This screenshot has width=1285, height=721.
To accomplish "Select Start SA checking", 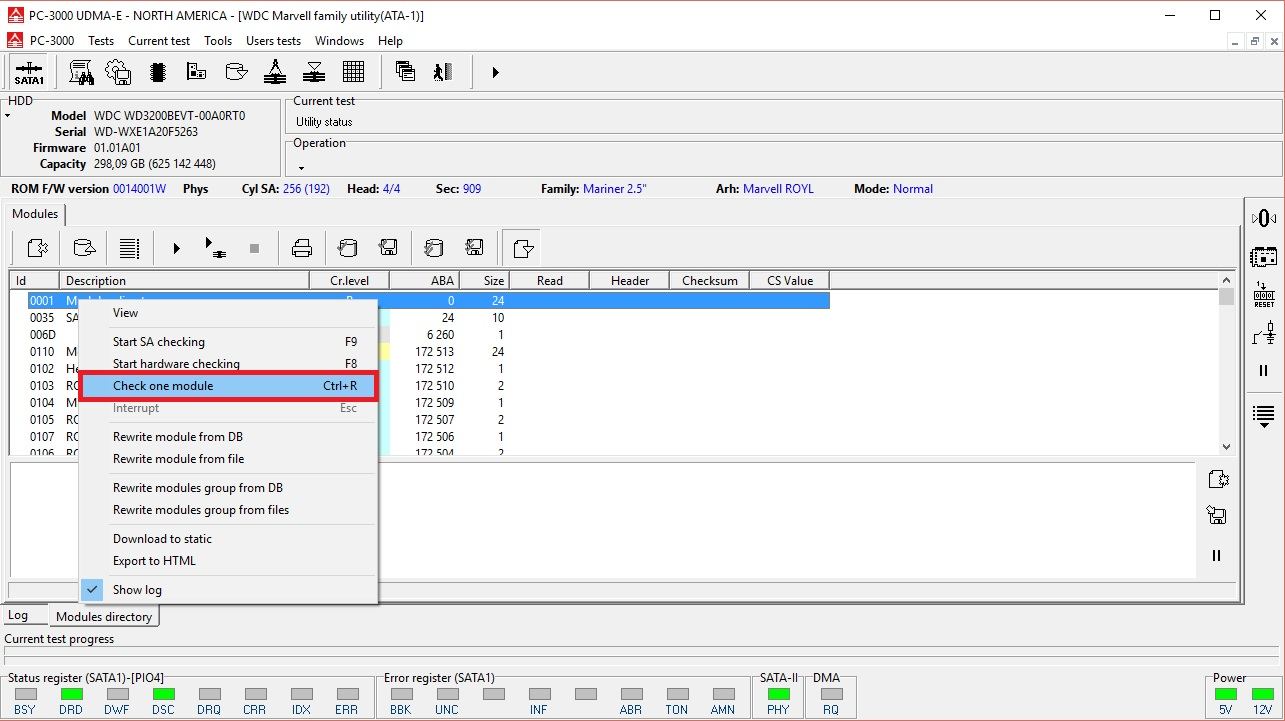I will [228, 342].
